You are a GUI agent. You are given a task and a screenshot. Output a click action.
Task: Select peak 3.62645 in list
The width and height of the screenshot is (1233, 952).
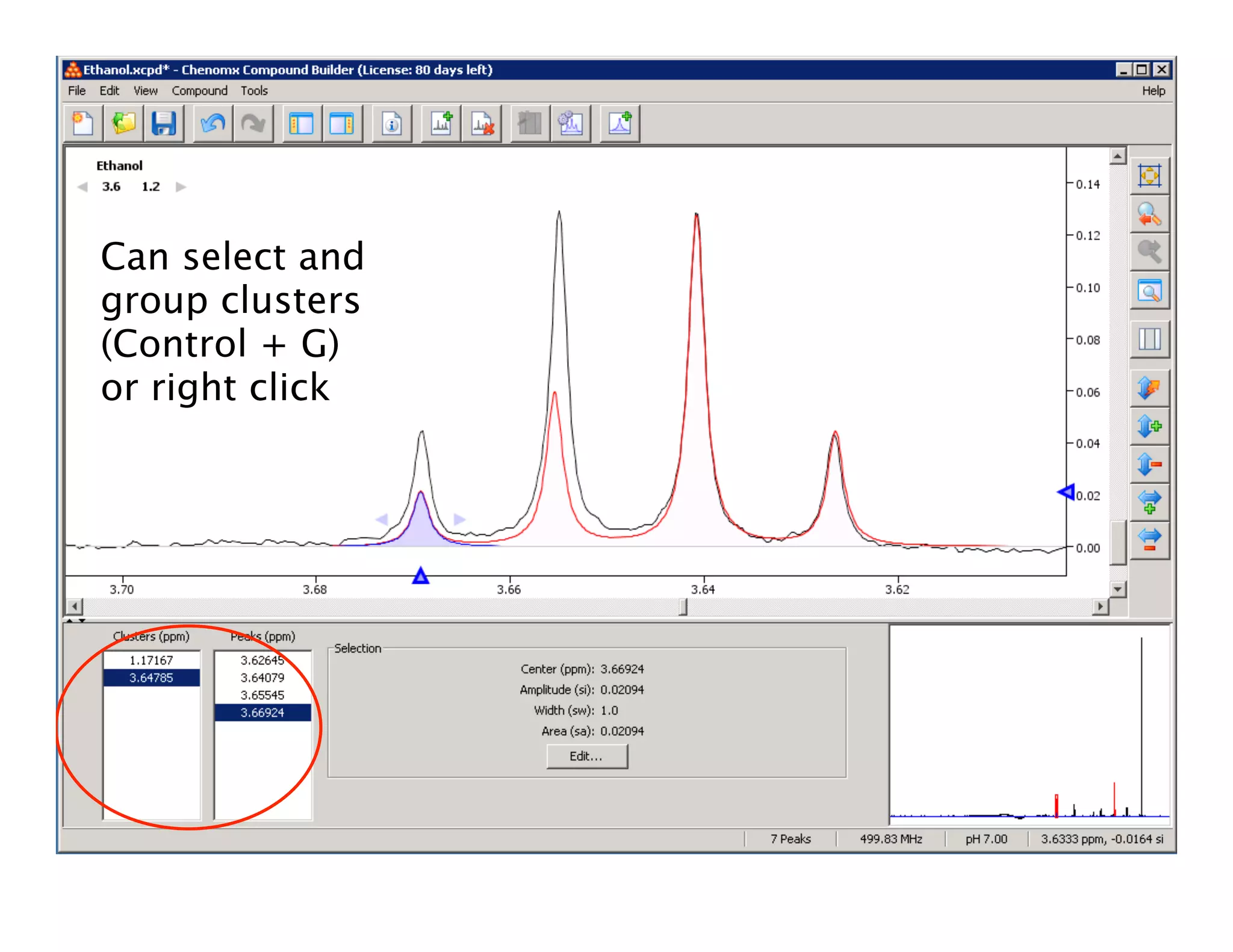[262, 661]
